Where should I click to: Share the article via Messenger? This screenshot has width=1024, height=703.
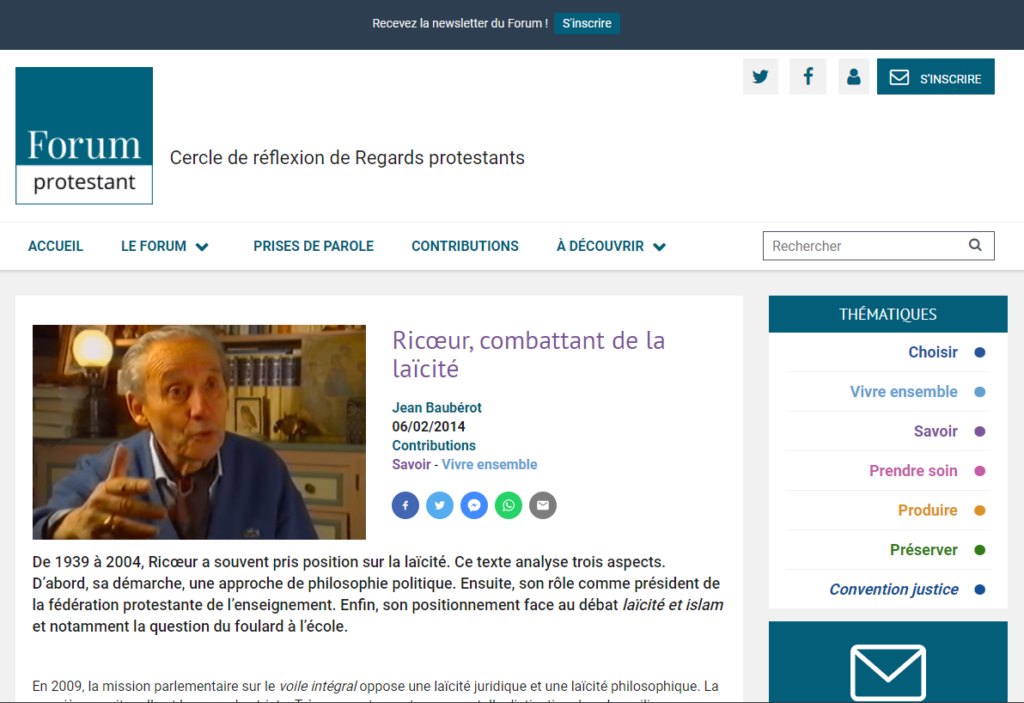(474, 505)
